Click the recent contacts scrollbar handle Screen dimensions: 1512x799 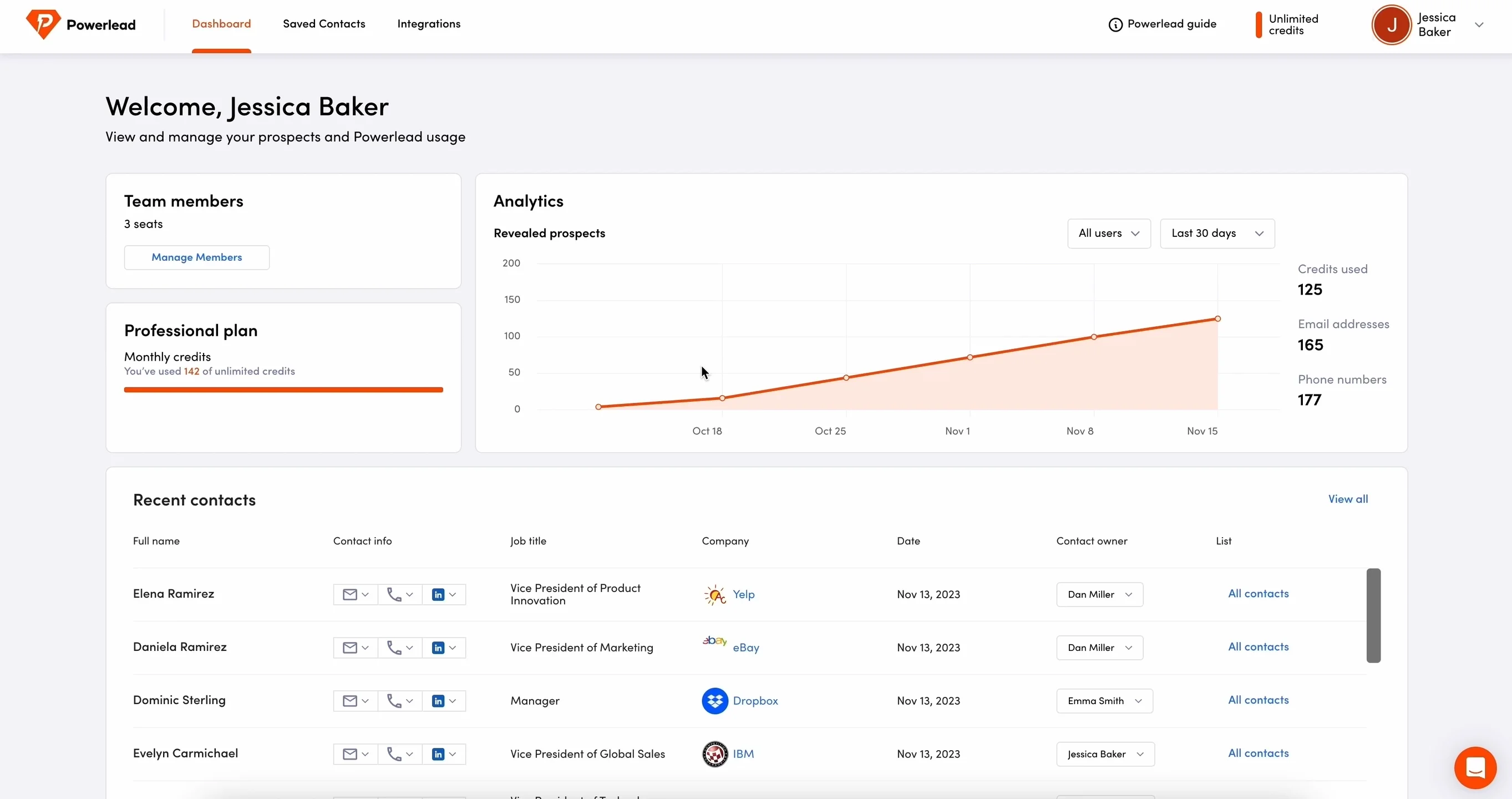coord(1373,615)
